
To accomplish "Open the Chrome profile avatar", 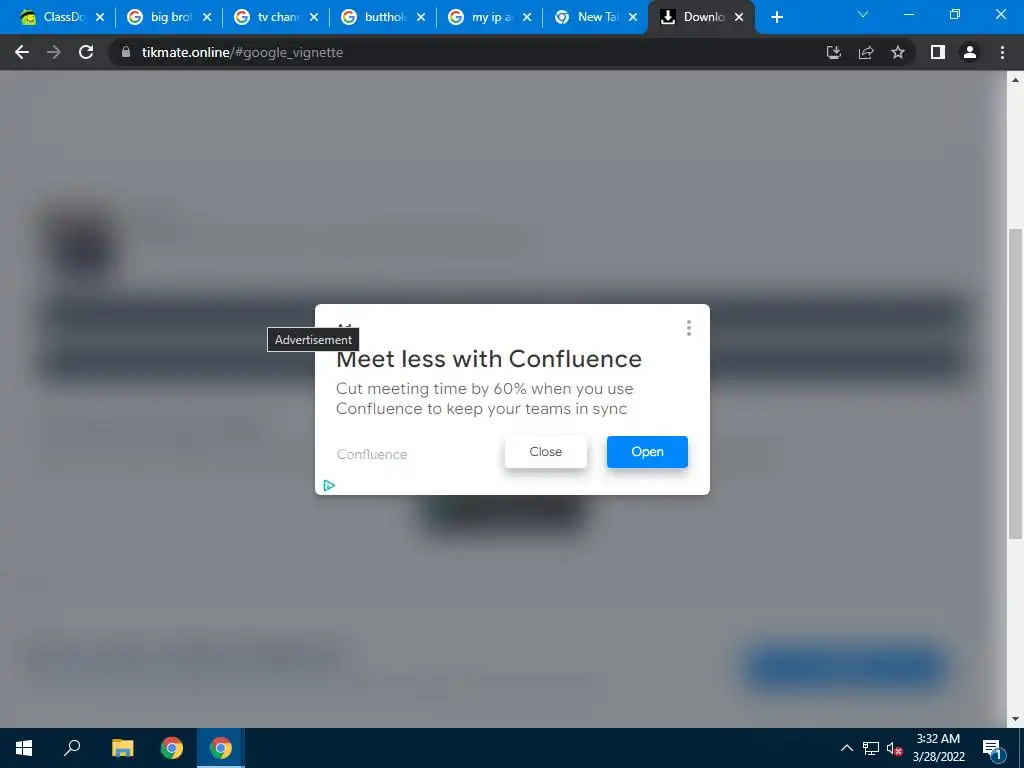I will (x=970, y=52).
